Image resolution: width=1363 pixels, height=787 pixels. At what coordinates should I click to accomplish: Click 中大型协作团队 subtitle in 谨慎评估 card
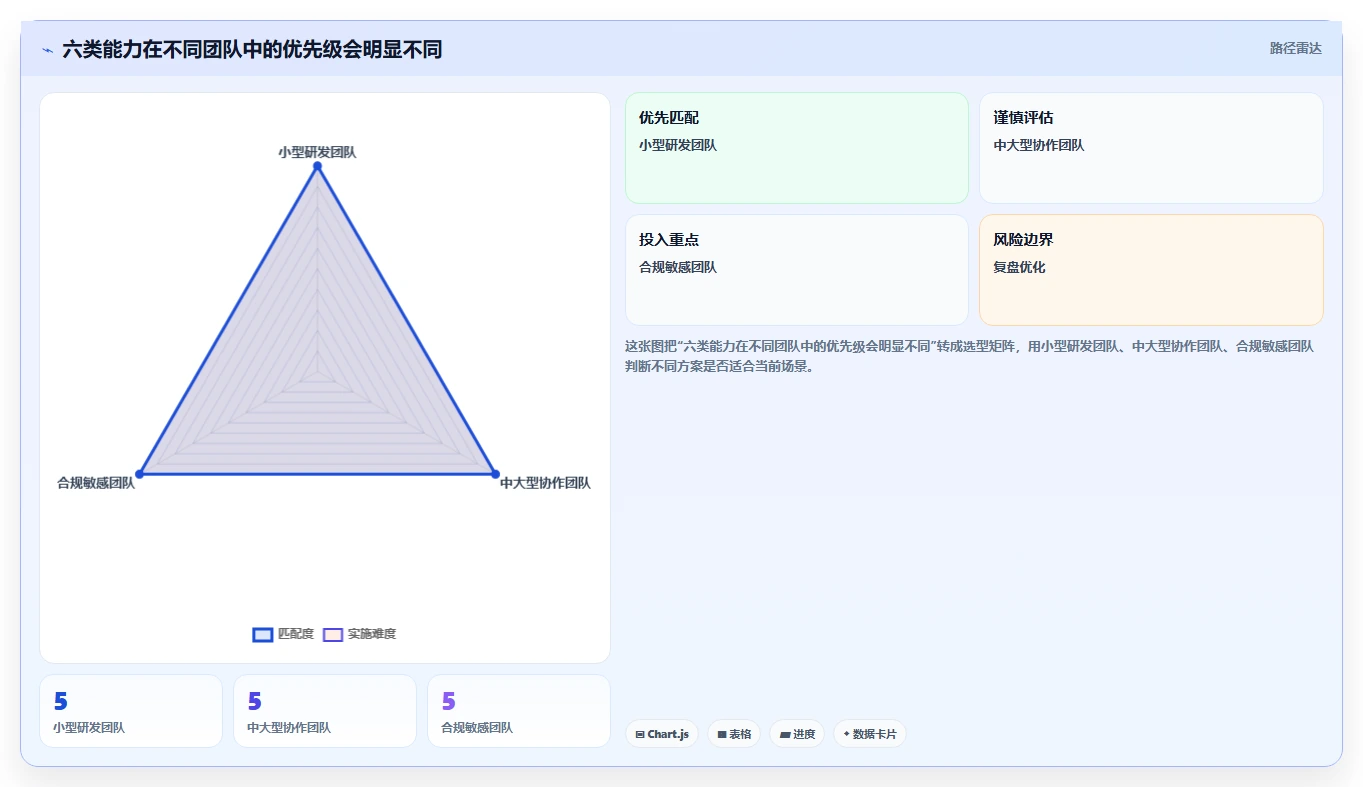tap(1039, 145)
